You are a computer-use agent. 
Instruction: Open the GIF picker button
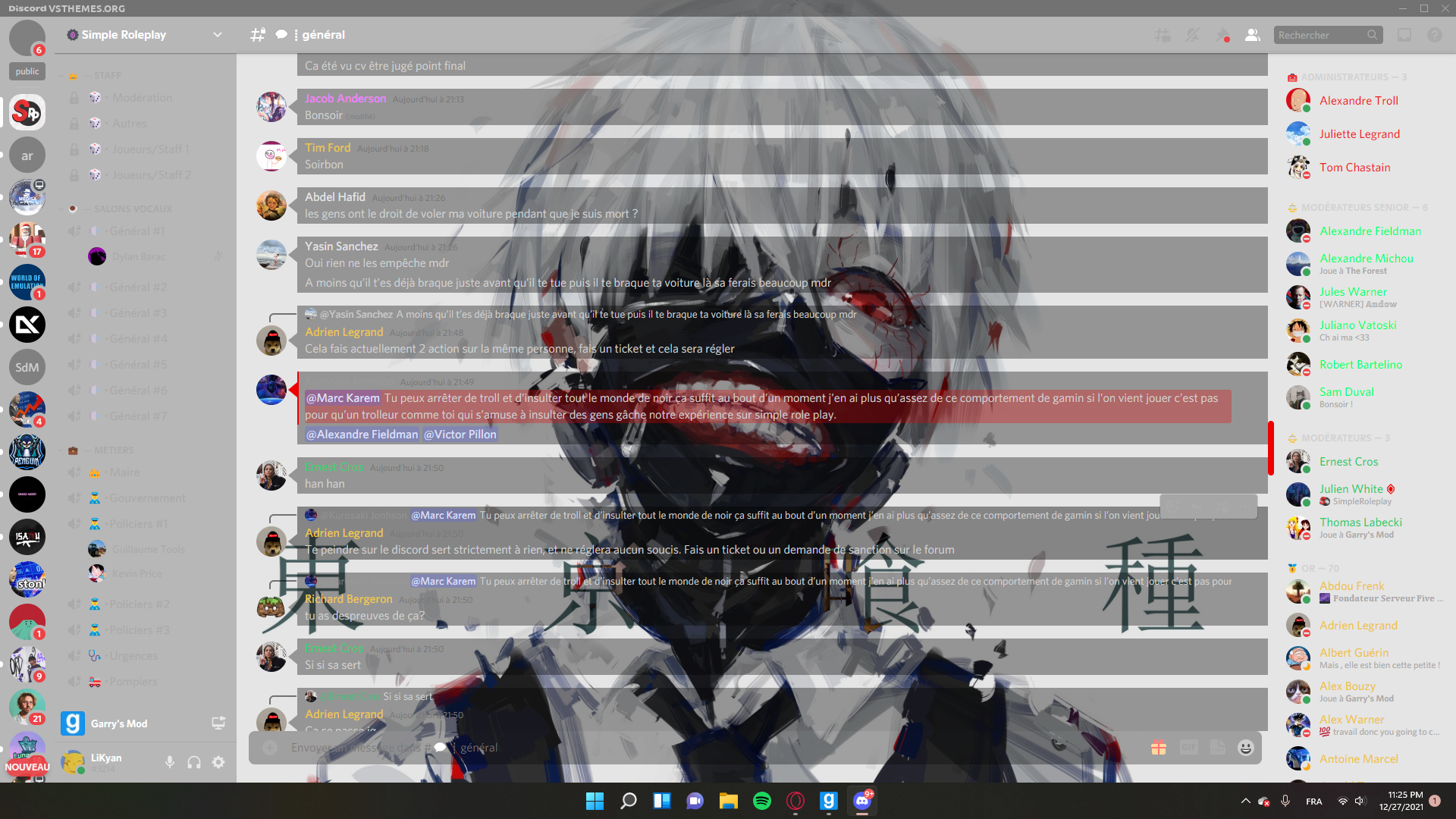[x=1188, y=748]
